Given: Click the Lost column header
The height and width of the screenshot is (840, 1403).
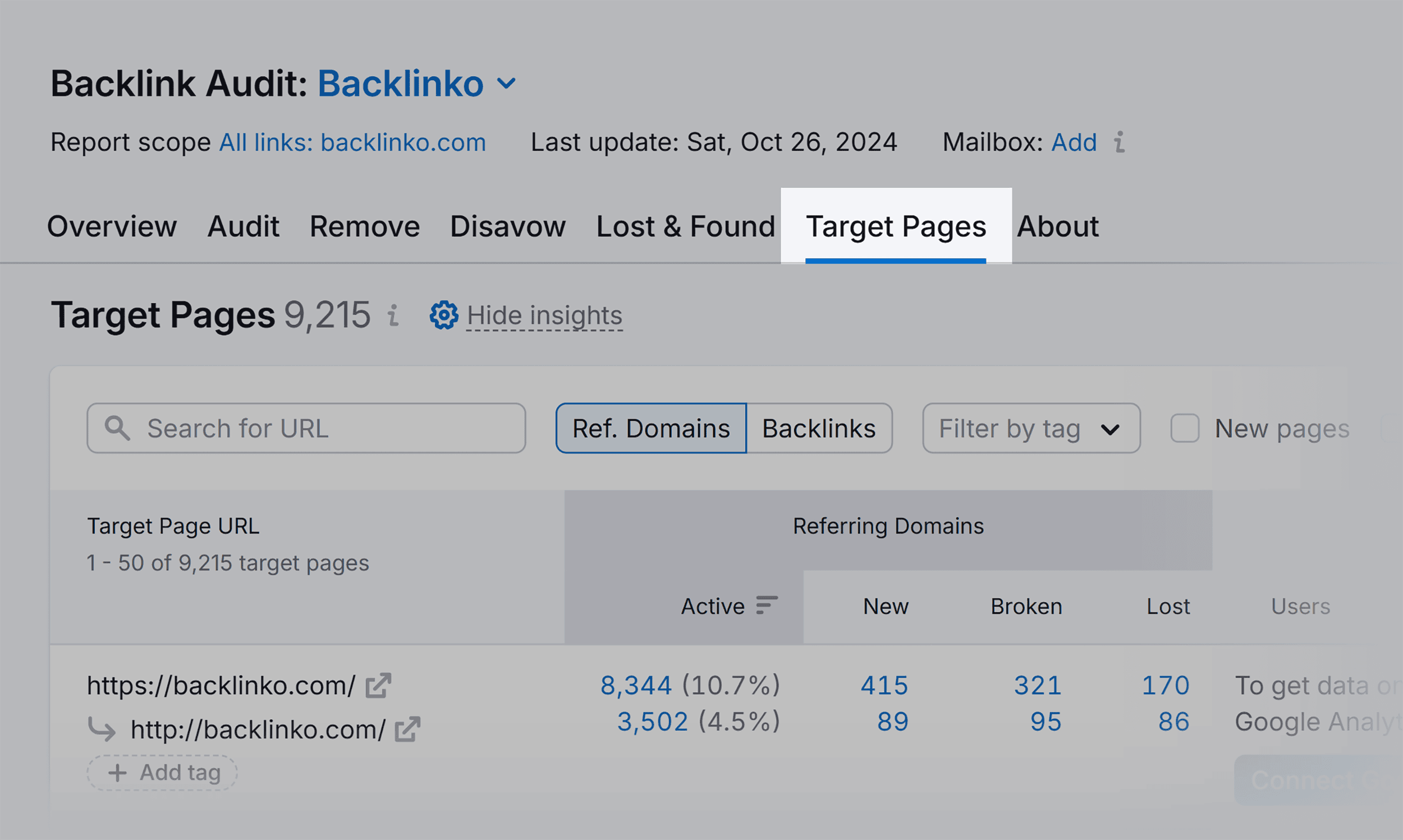Looking at the screenshot, I should (x=1168, y=606).
